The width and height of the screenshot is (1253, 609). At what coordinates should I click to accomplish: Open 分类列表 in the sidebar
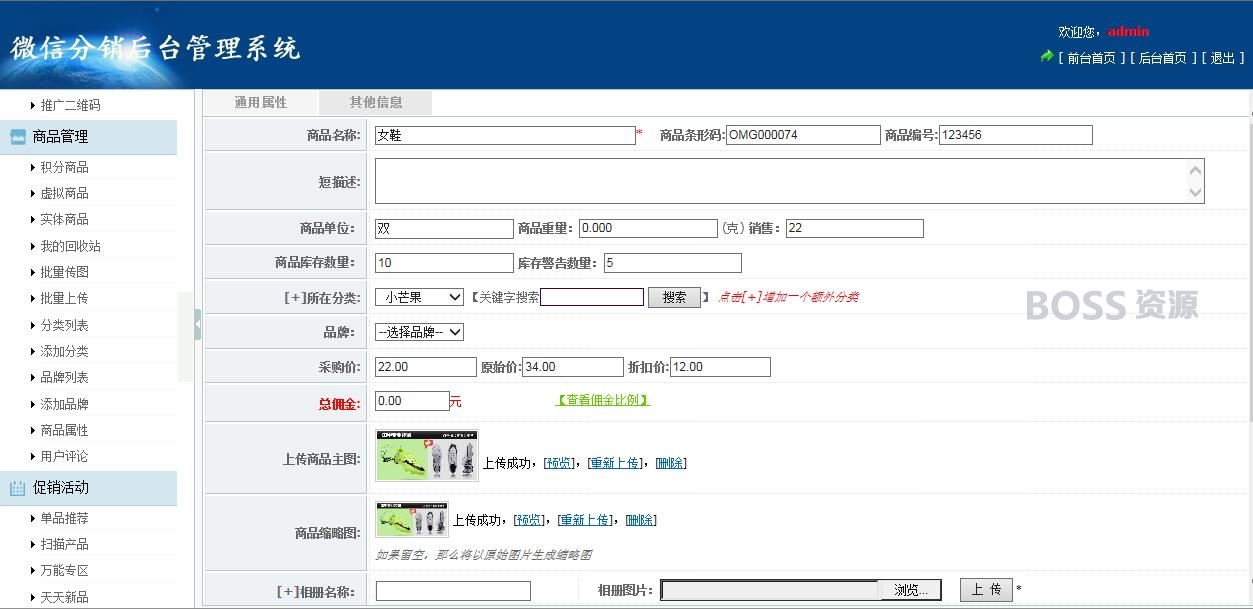pos(64,325)
